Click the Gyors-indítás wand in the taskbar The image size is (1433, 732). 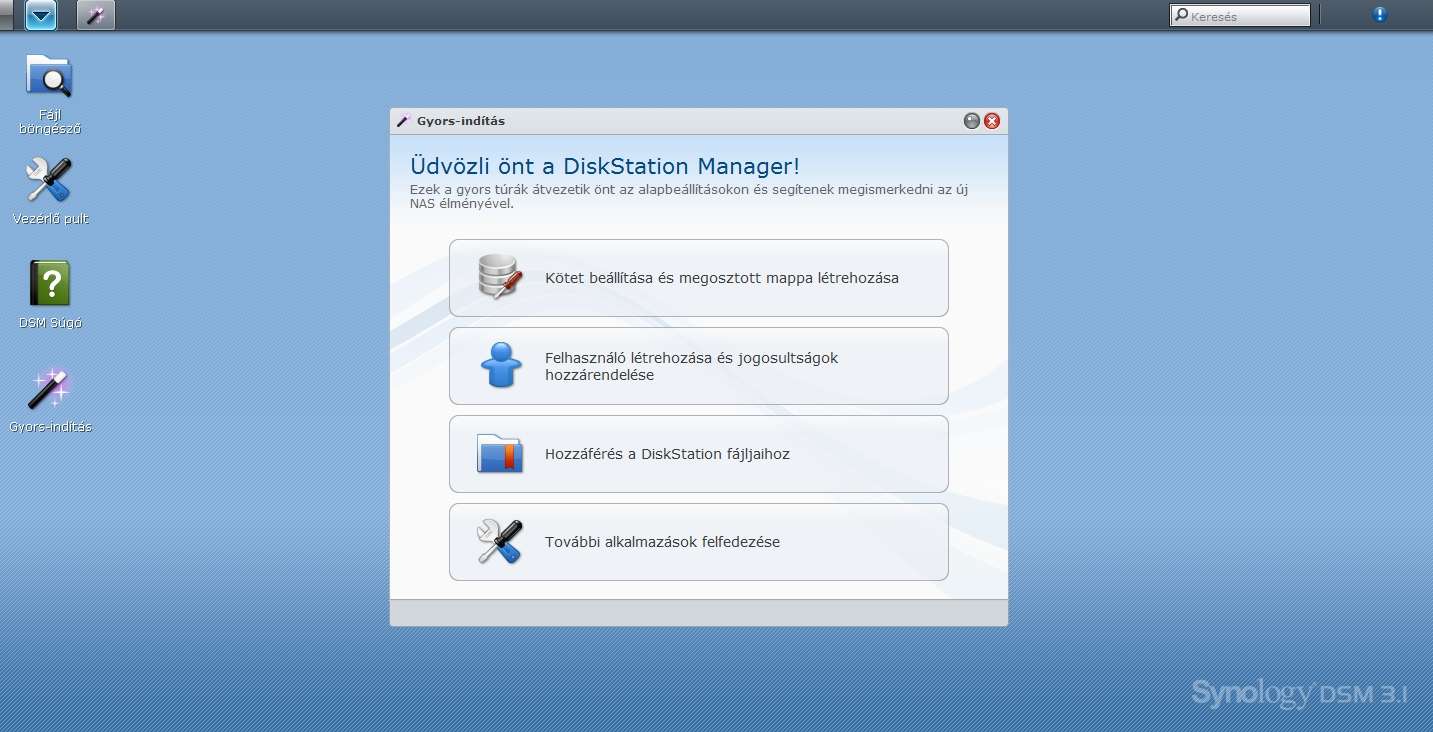pyautogui.click(x=96, y=15)
